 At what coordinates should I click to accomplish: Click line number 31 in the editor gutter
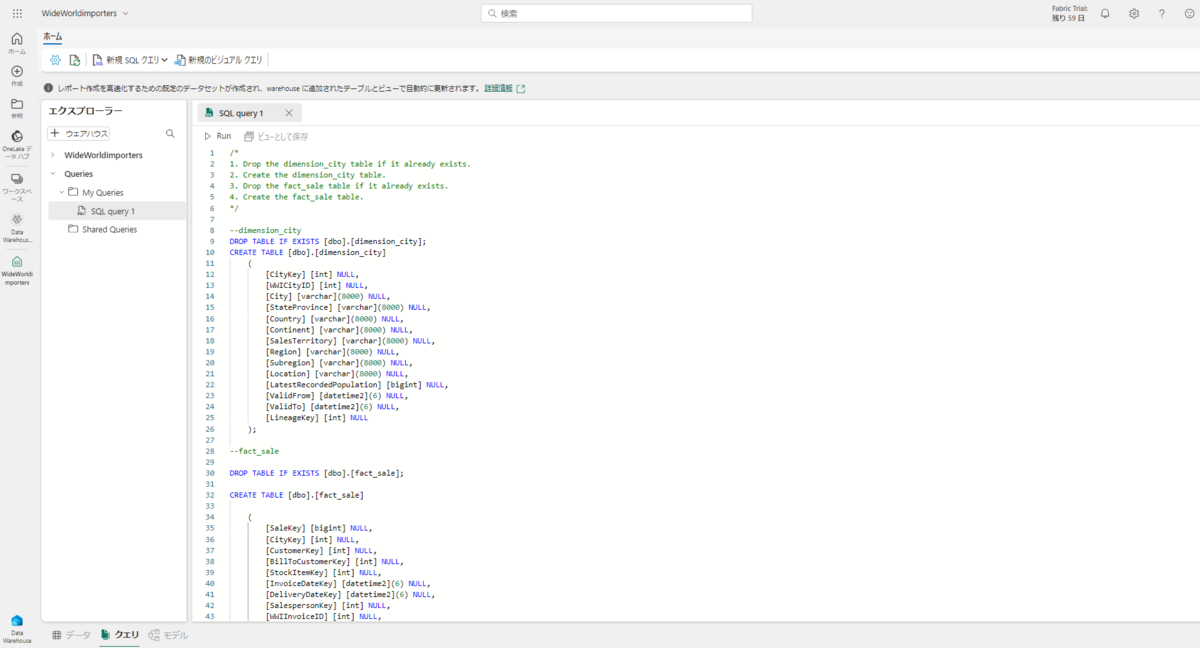point(211,484)
